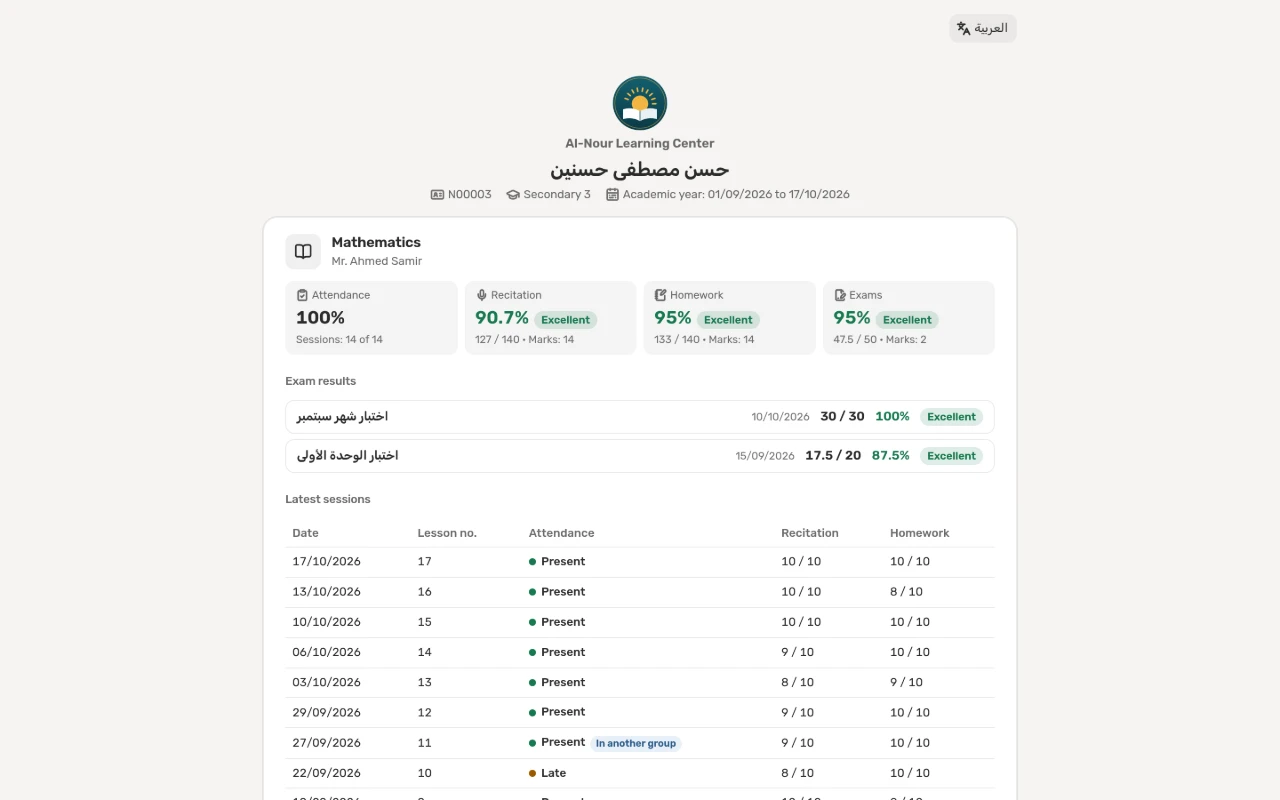1280x800 pixels.
Task: Click the Mathematics book icon
Action: 303,251
